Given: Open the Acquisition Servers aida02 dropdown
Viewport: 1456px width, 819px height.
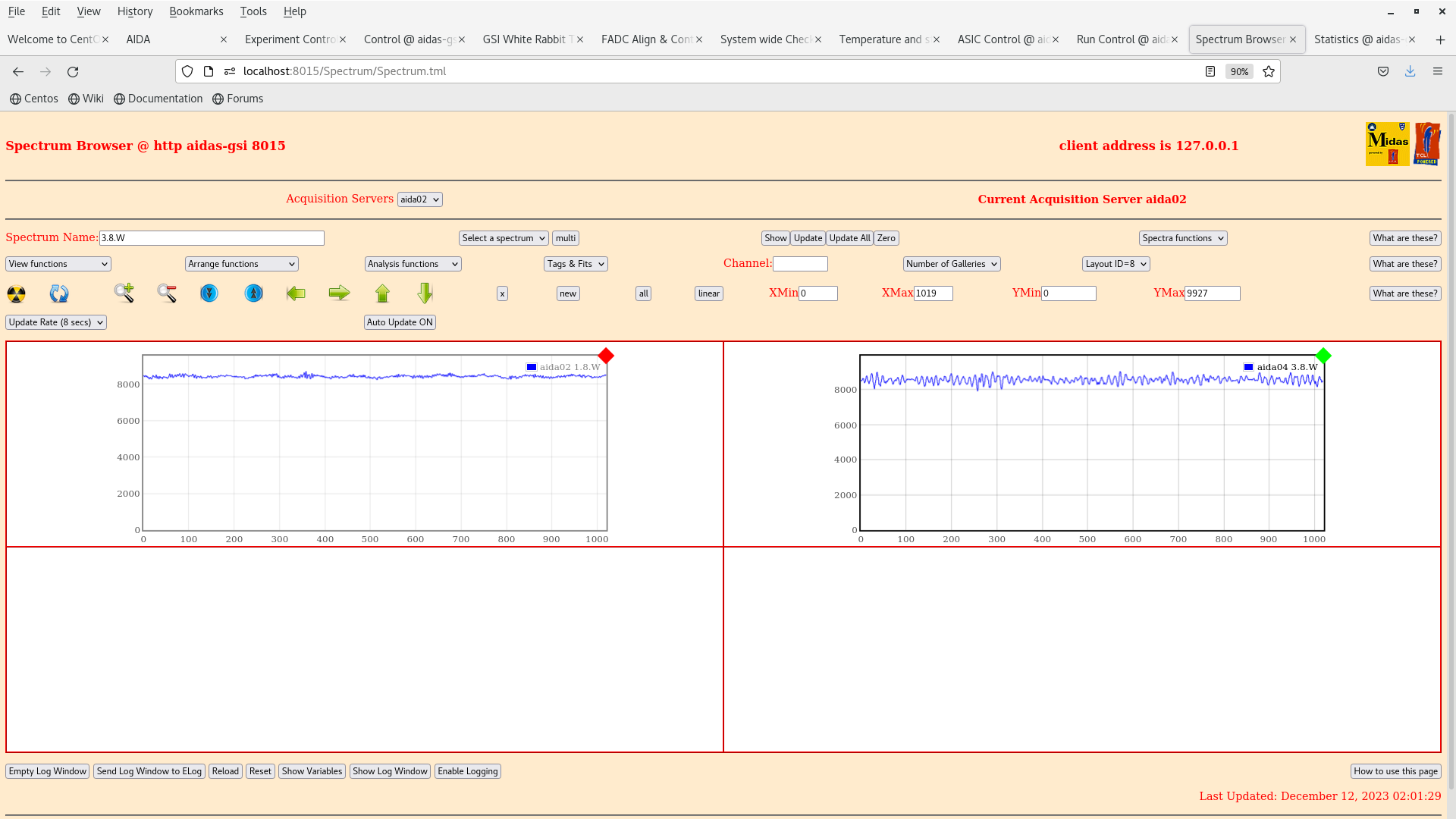Looking at the screenshot, I should point(419,199).
